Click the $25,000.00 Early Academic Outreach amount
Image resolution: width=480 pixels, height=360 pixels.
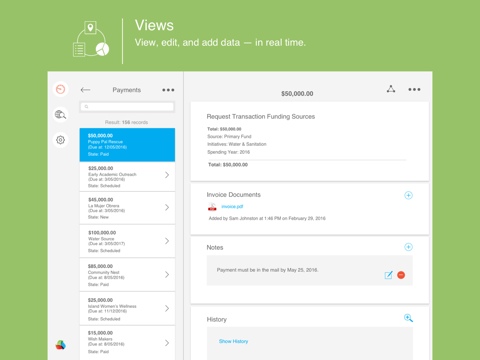pos(101,168)
